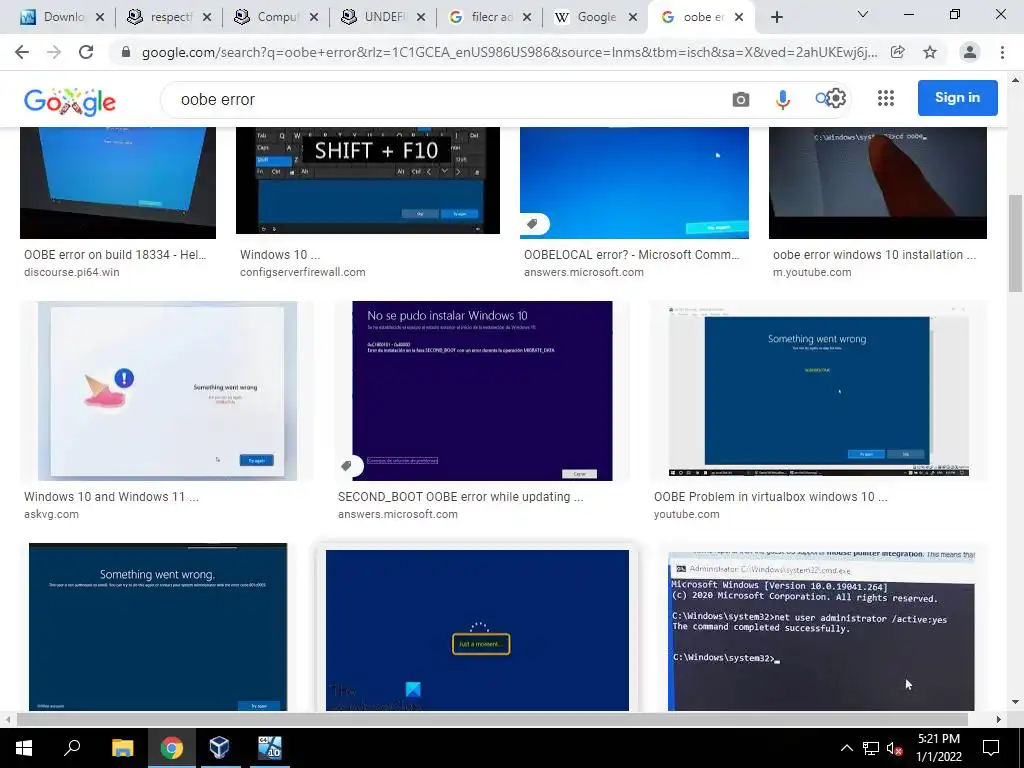Open notification center icon

(x=991, y=748)
